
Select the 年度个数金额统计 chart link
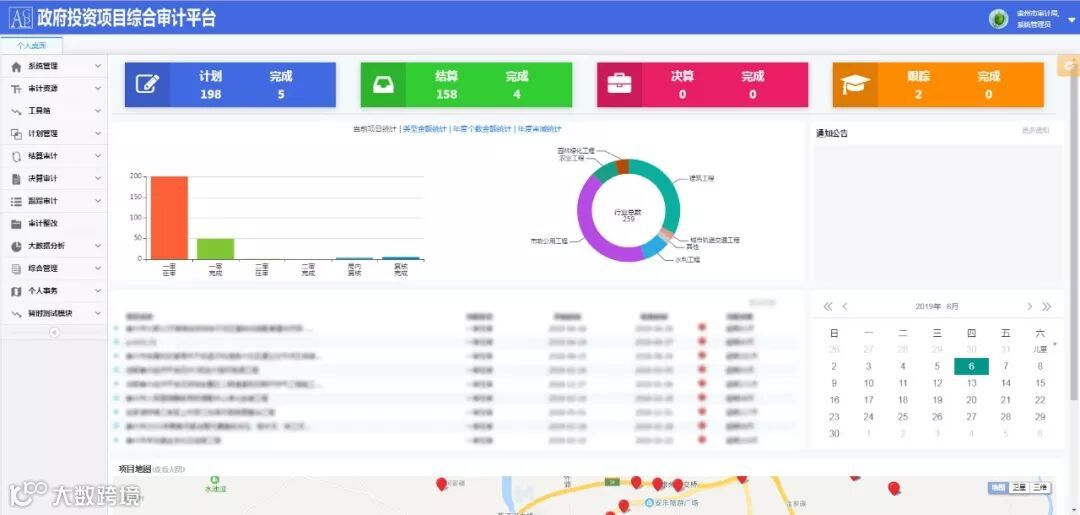coord(482,129)
